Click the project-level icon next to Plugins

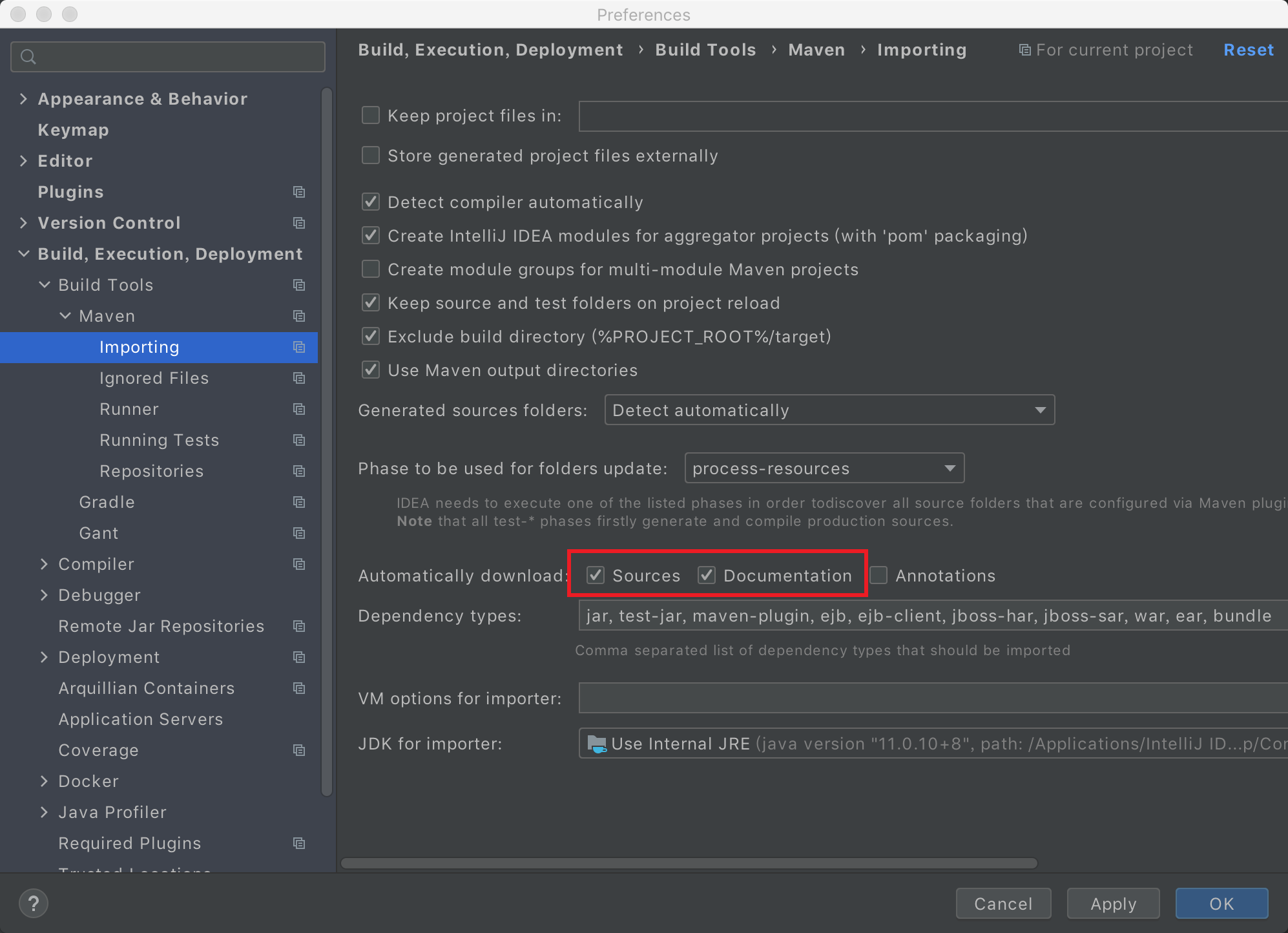click(298, 192)
